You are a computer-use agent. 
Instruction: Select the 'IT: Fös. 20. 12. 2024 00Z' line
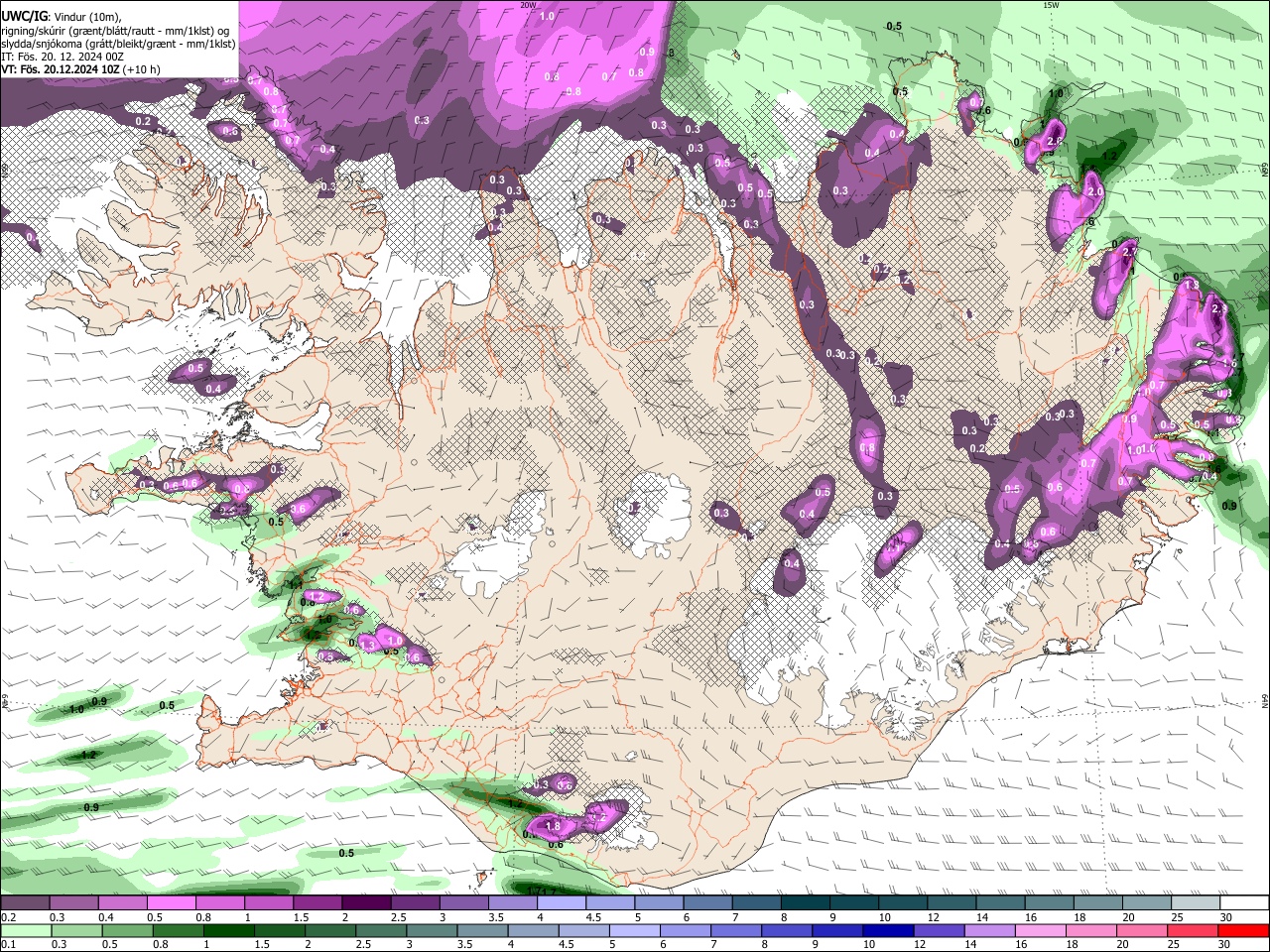pos(63,57)
